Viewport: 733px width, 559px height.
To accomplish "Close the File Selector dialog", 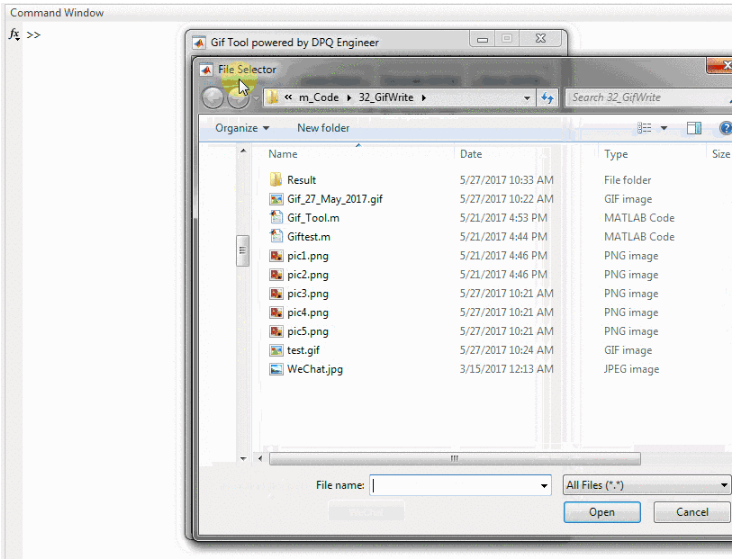I will click(720, 66).
